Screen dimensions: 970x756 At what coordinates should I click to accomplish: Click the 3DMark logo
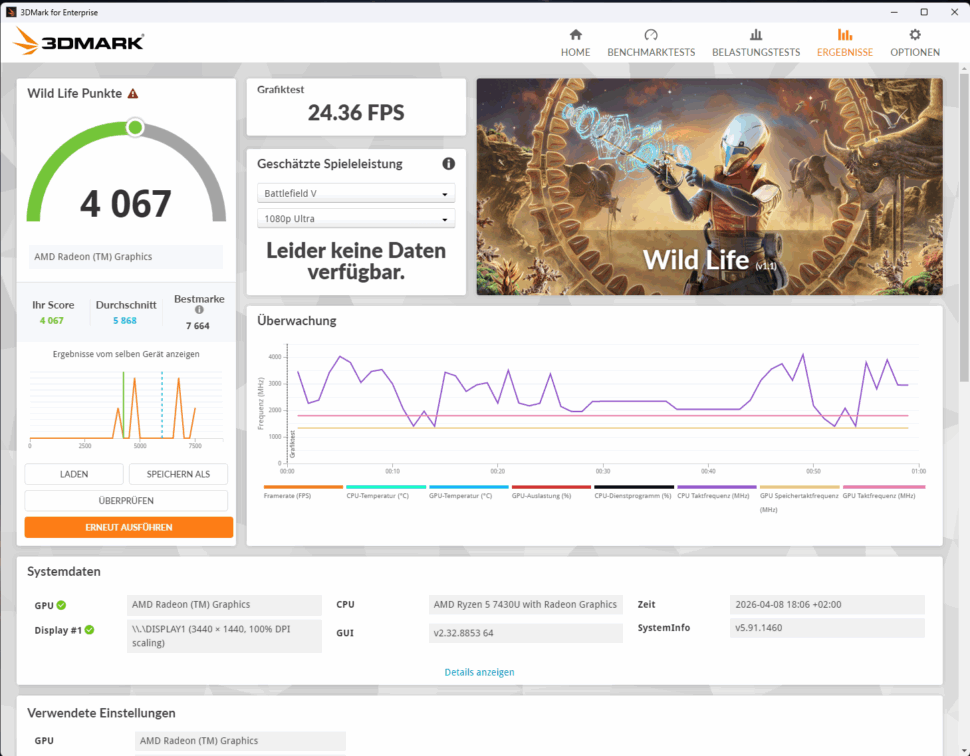point(79,41)
